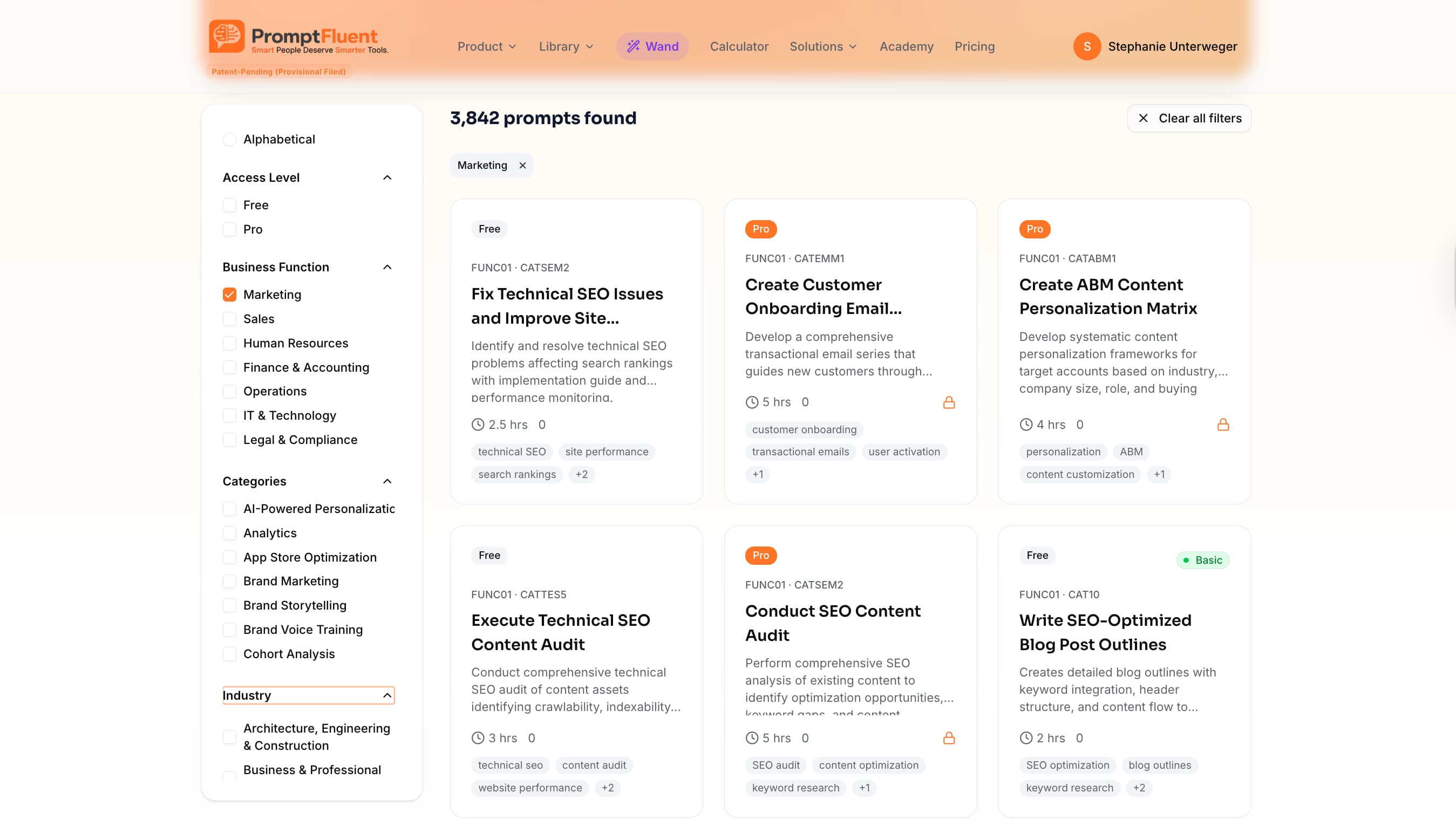The width and height of the screenshot is (1456, 820).
Task: Click lock icon on Customer Onboarding Email card
Action: [x=949, y=402]
